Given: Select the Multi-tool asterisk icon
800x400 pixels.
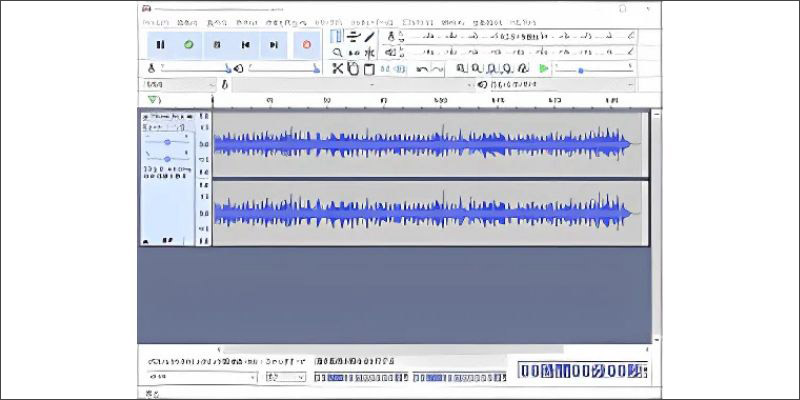Looking at the screenshot, I should click(369, 53).
